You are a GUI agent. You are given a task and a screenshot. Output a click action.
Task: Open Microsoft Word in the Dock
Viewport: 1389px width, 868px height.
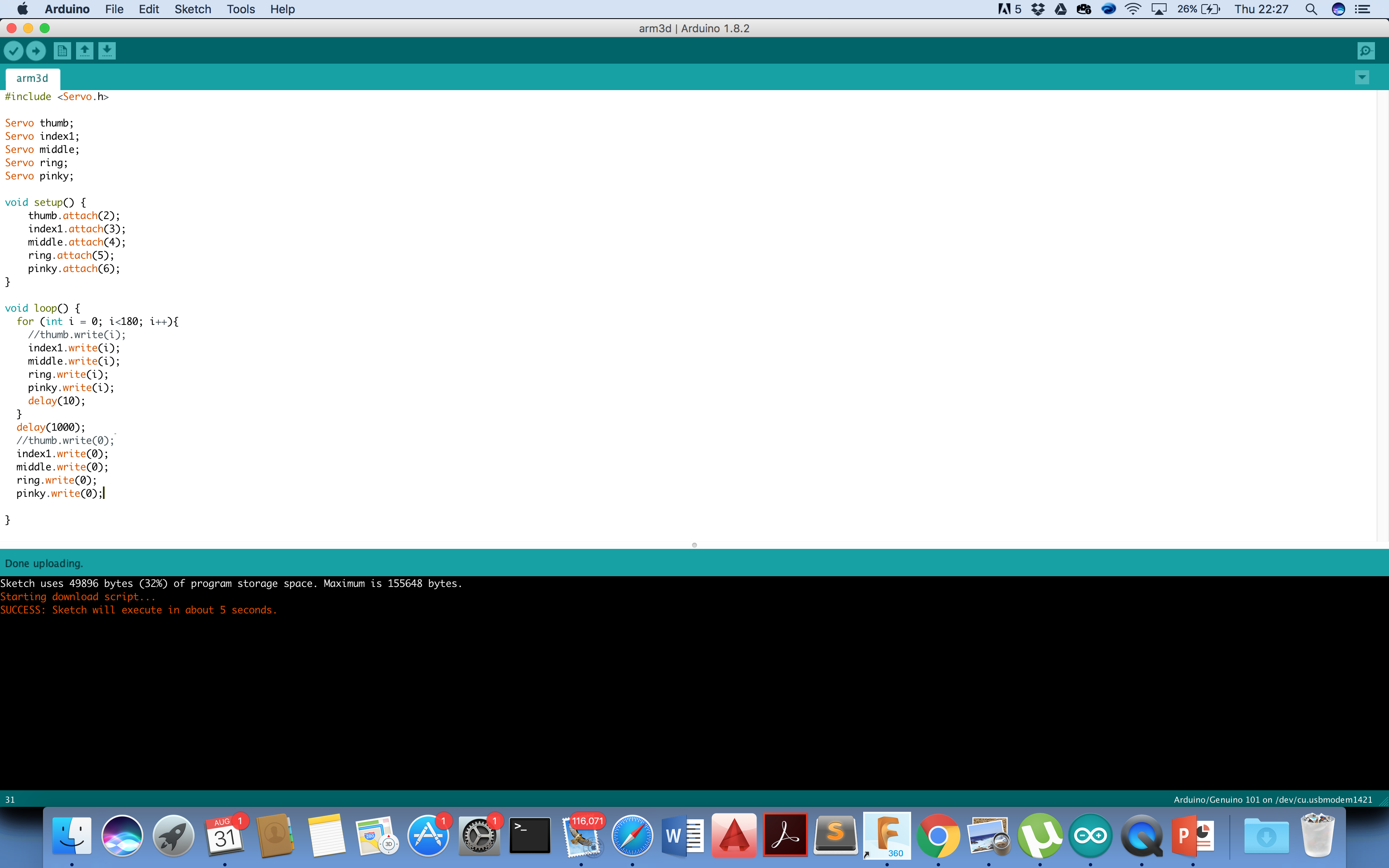[683, 836]
